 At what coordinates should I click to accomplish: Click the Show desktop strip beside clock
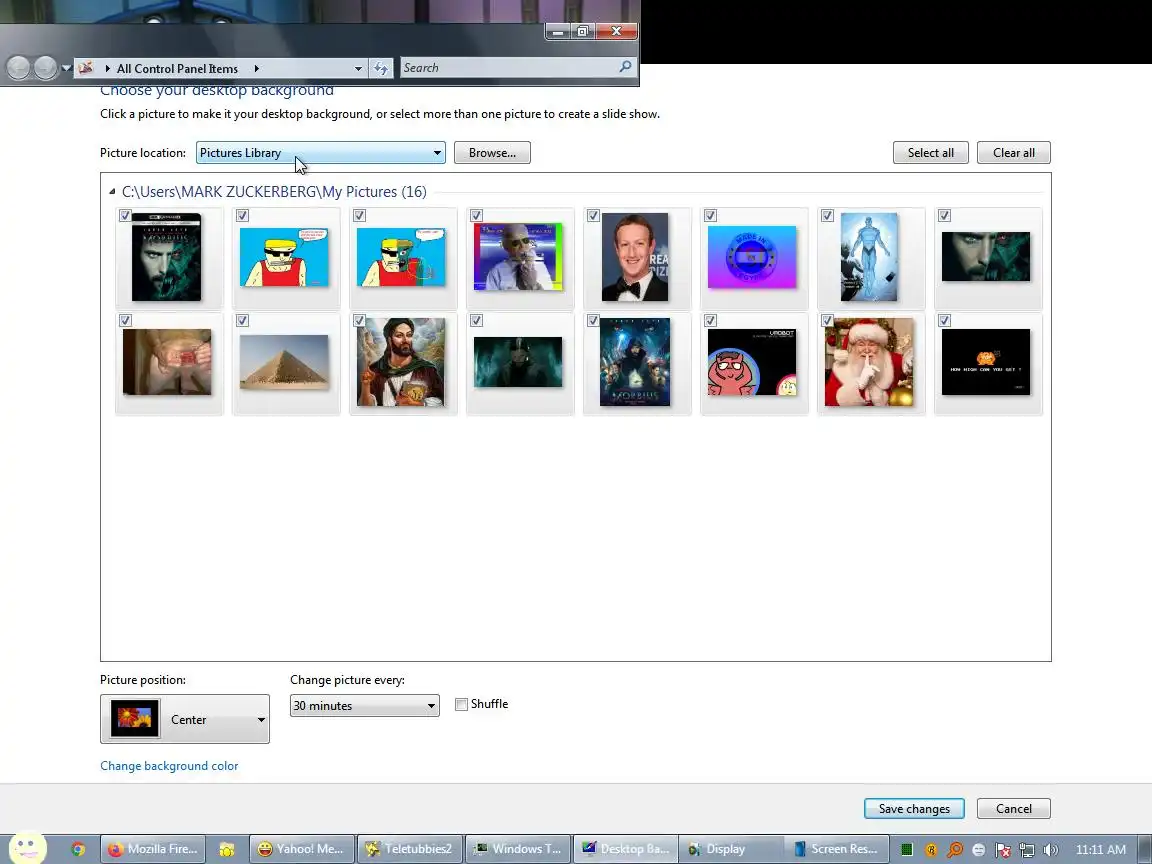click(x=1145, y=849)
